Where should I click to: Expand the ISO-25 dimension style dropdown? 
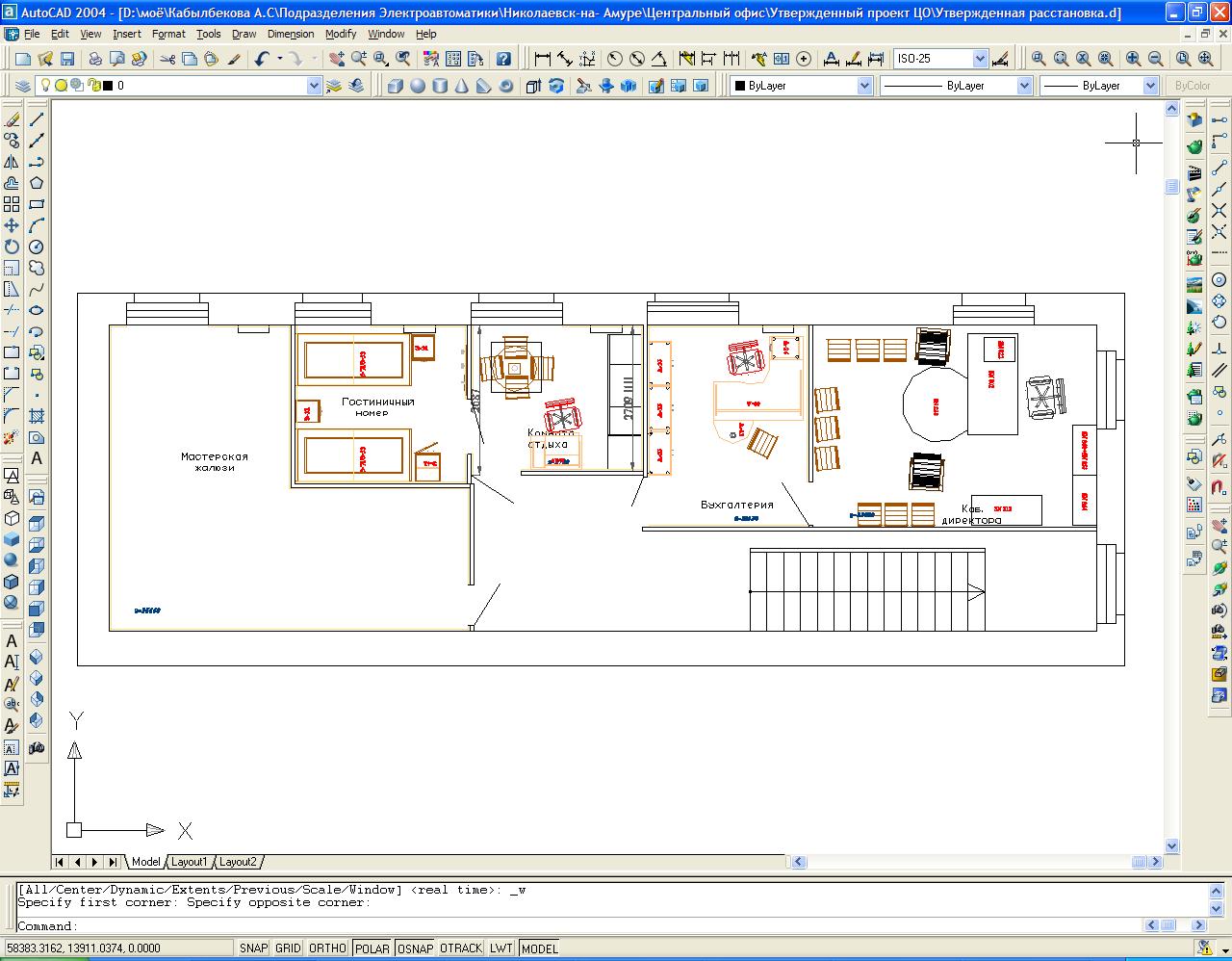(980, 59)
